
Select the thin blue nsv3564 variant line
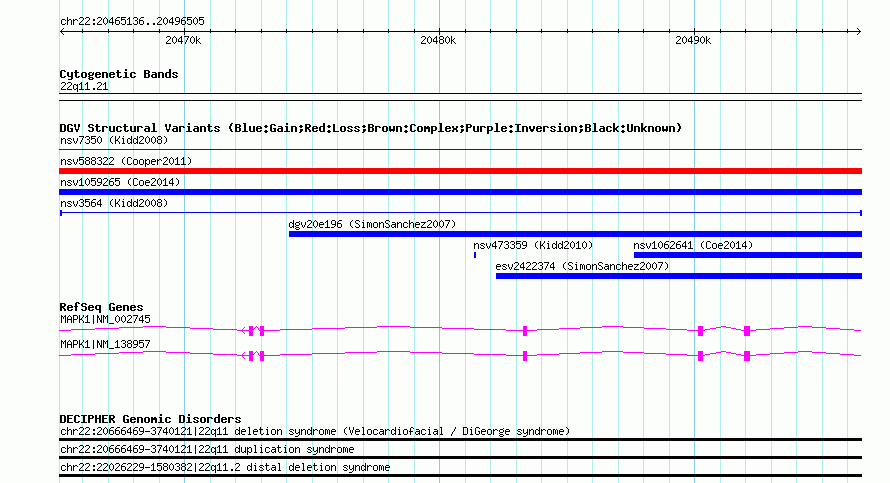460,213
